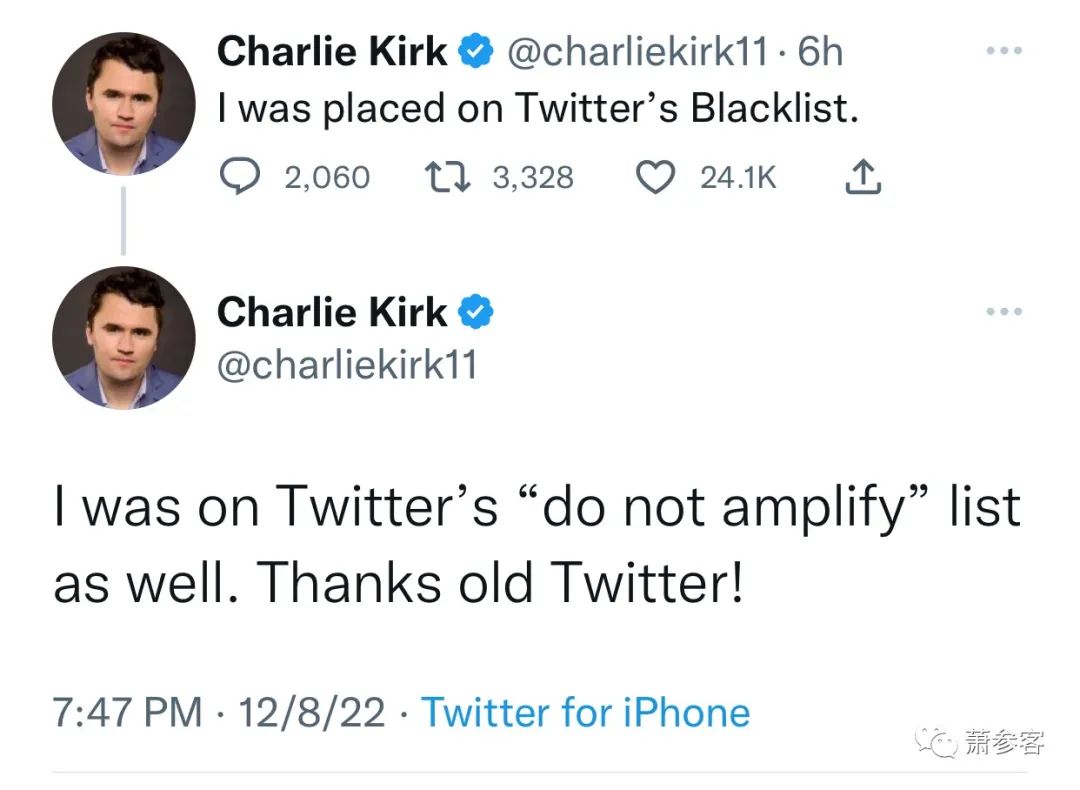Open the 6h timestamp link
1080x790 pixels.
click(x=821, y=52)
